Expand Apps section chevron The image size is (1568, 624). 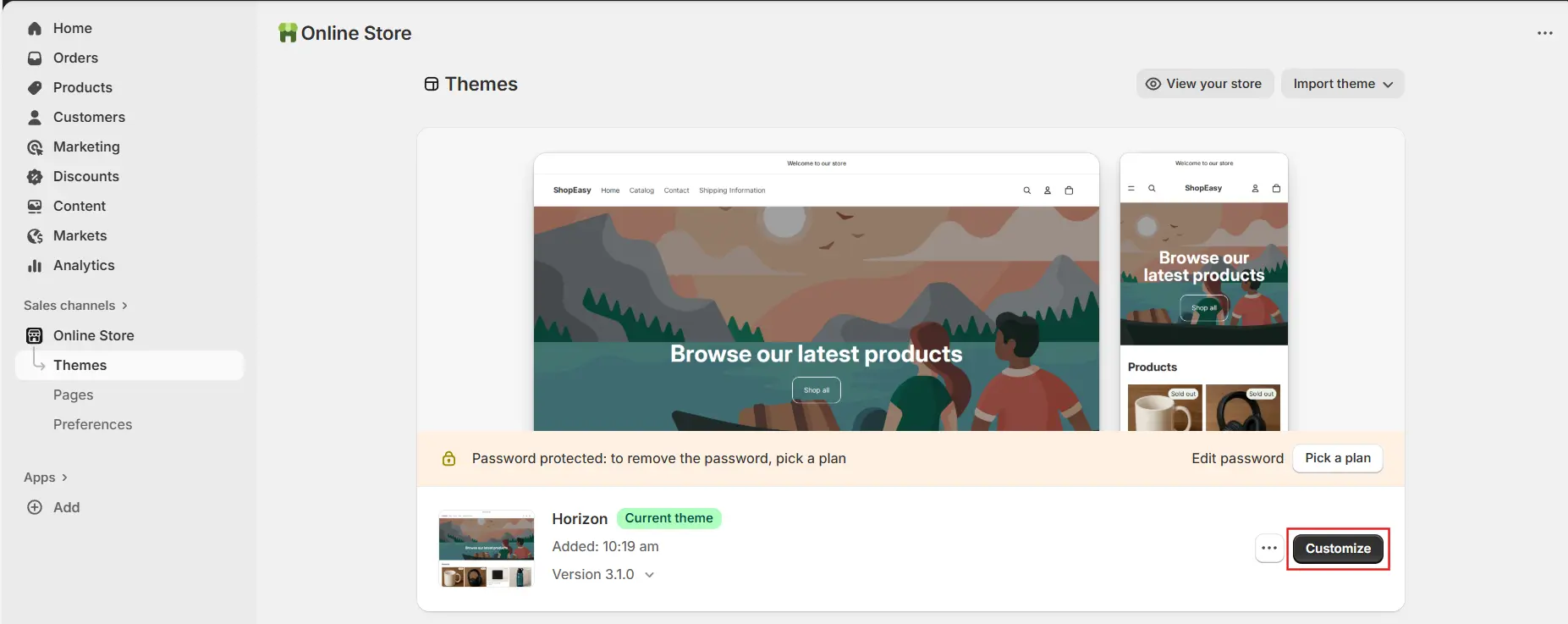(x=64, y=478)
